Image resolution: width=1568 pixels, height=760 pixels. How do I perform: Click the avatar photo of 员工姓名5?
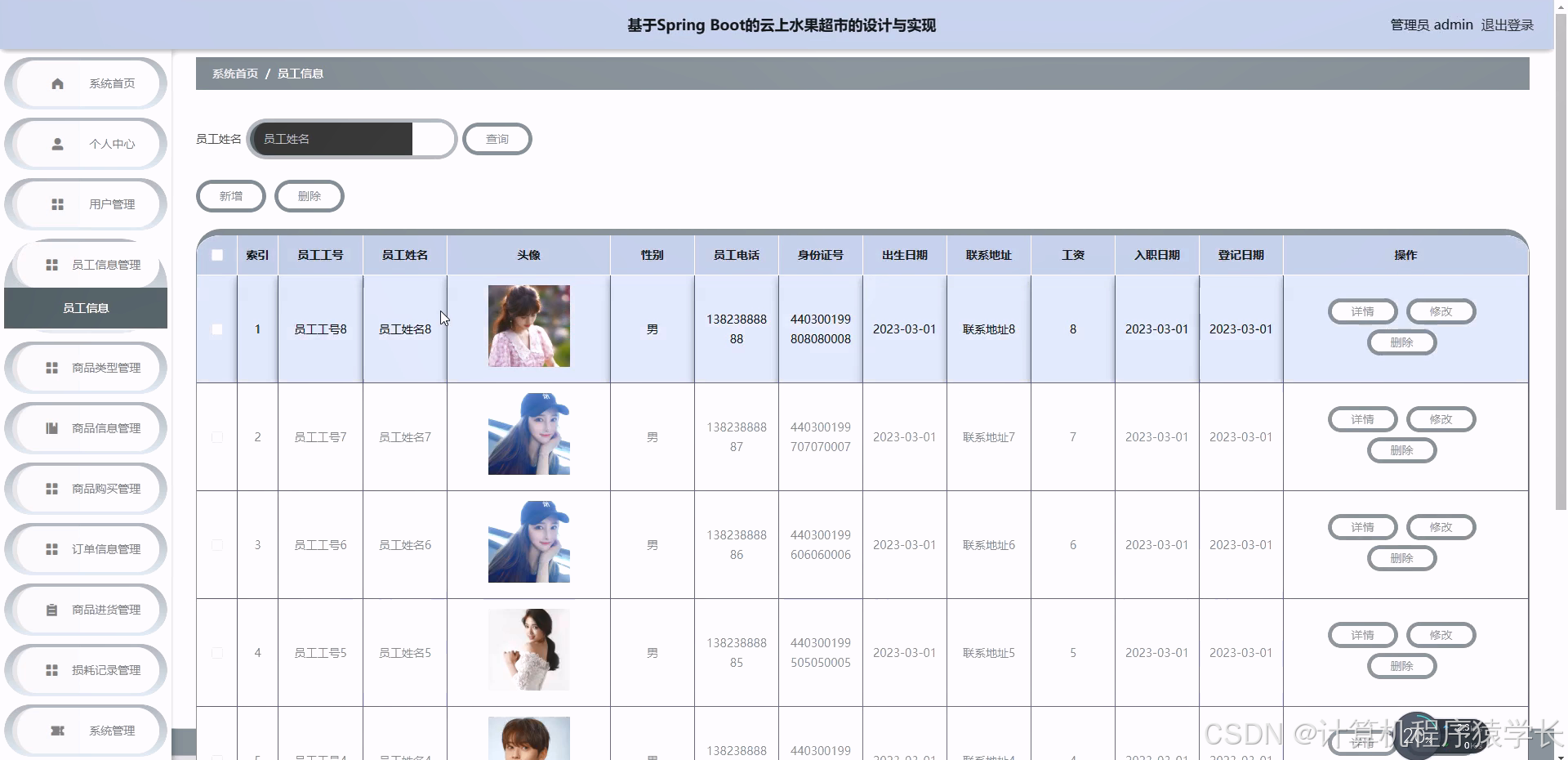coord(529,650)
